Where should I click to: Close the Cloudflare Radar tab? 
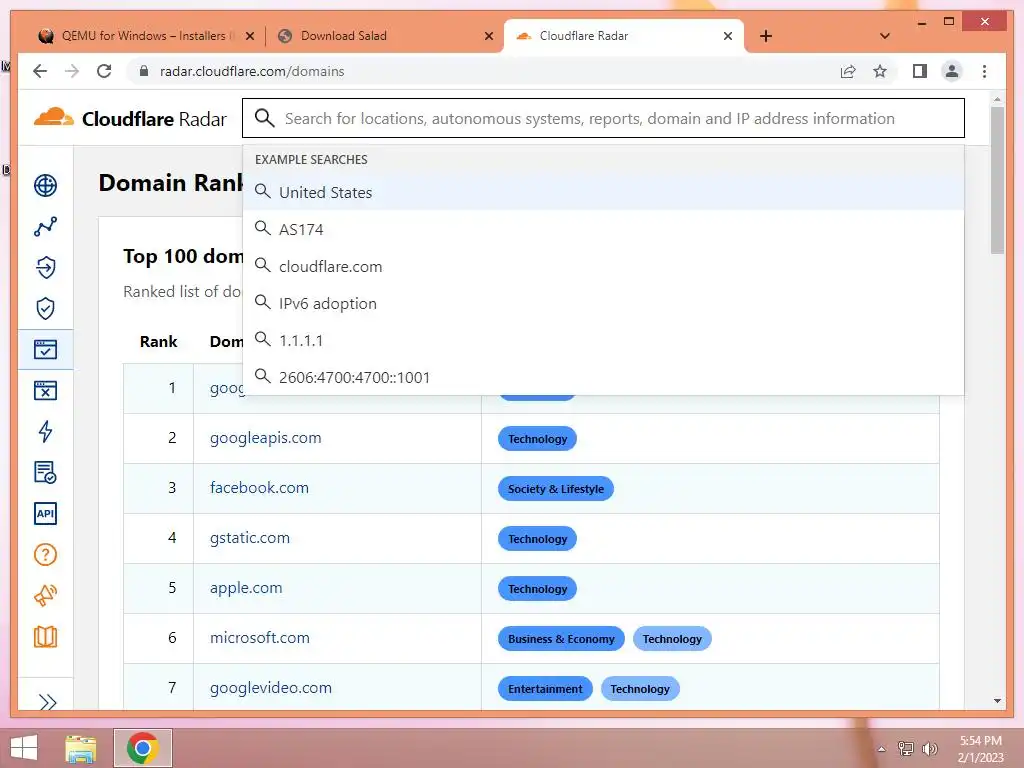(728, 36)
